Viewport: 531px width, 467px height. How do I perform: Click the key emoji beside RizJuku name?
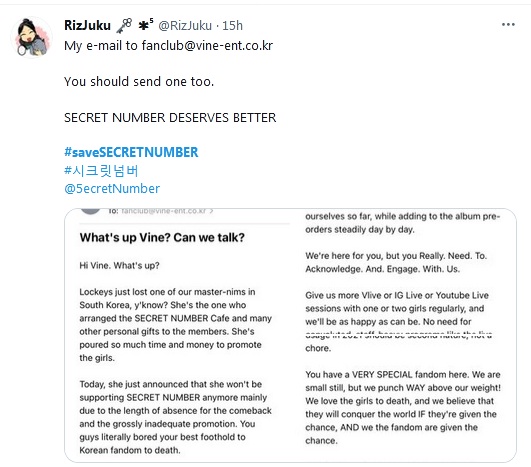point(124,25)
